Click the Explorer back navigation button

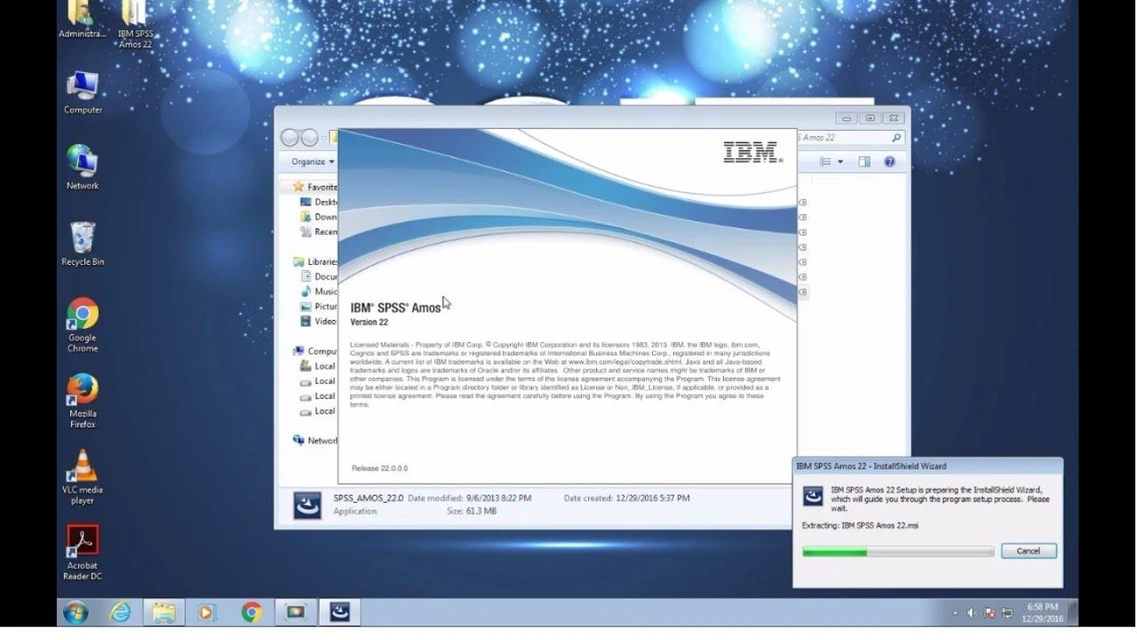pos(289,138)
